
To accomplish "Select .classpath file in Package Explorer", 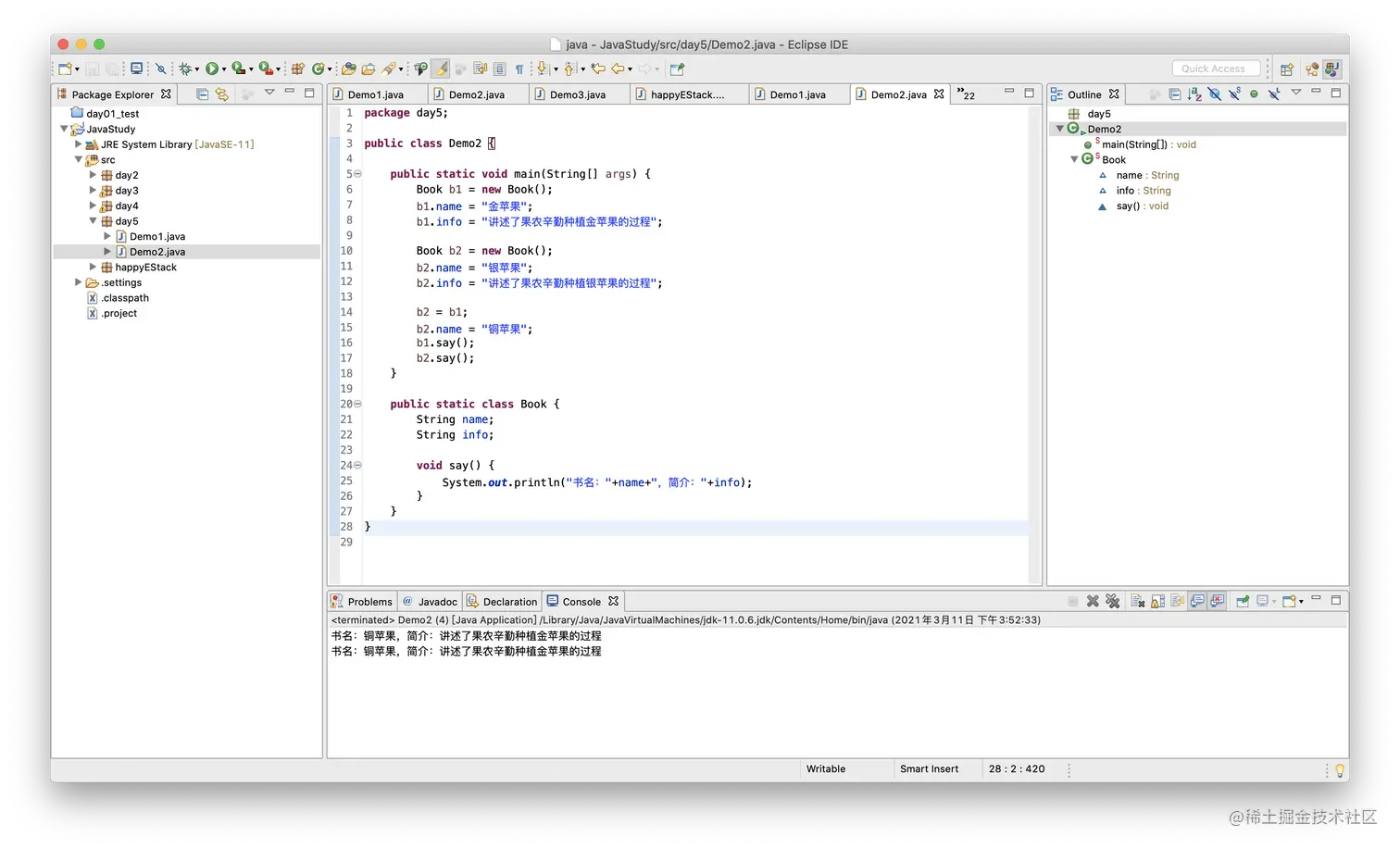I will click(x=125, y=298).
